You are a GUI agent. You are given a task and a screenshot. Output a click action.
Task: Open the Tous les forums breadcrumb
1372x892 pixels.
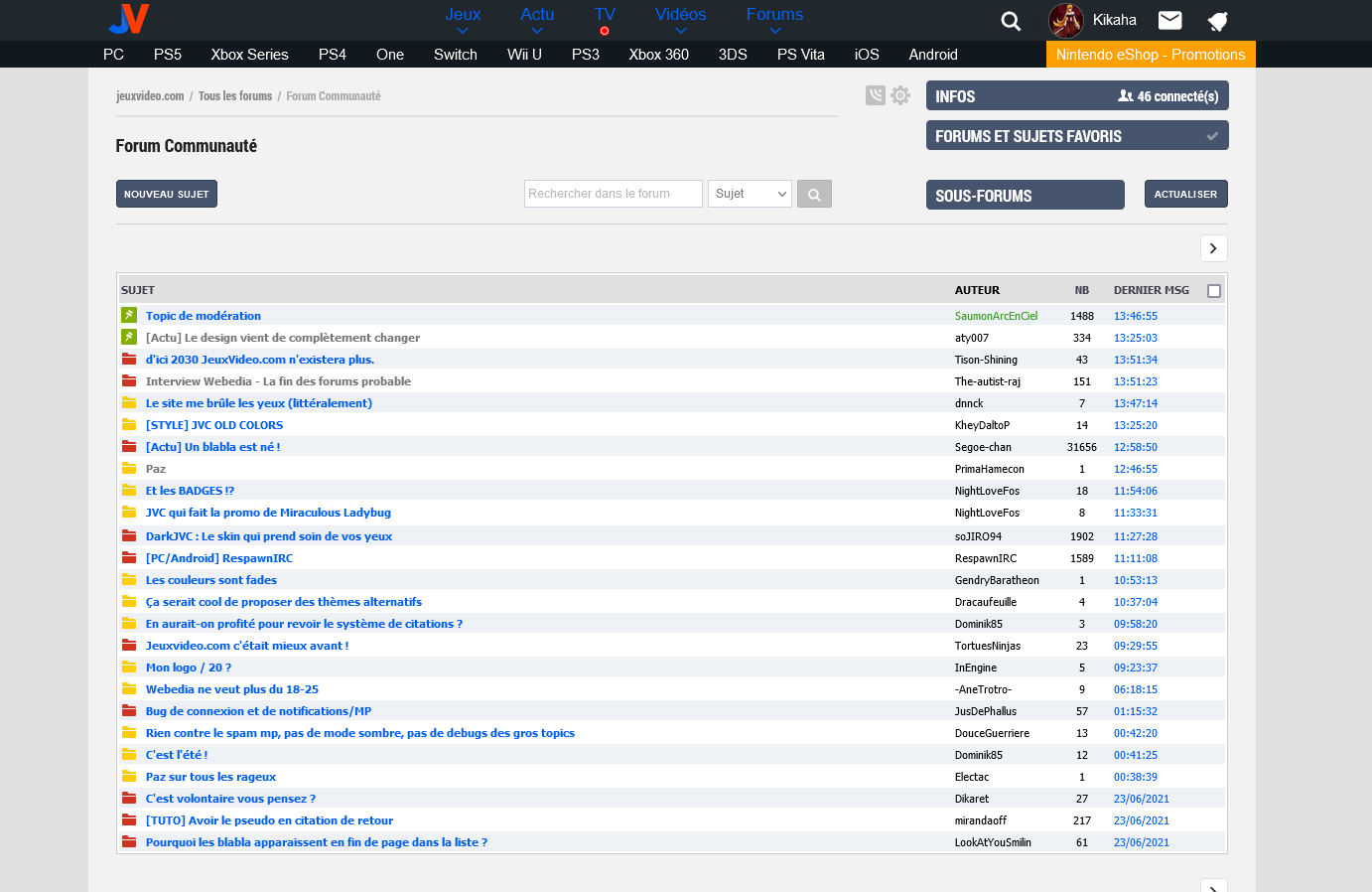235,96
